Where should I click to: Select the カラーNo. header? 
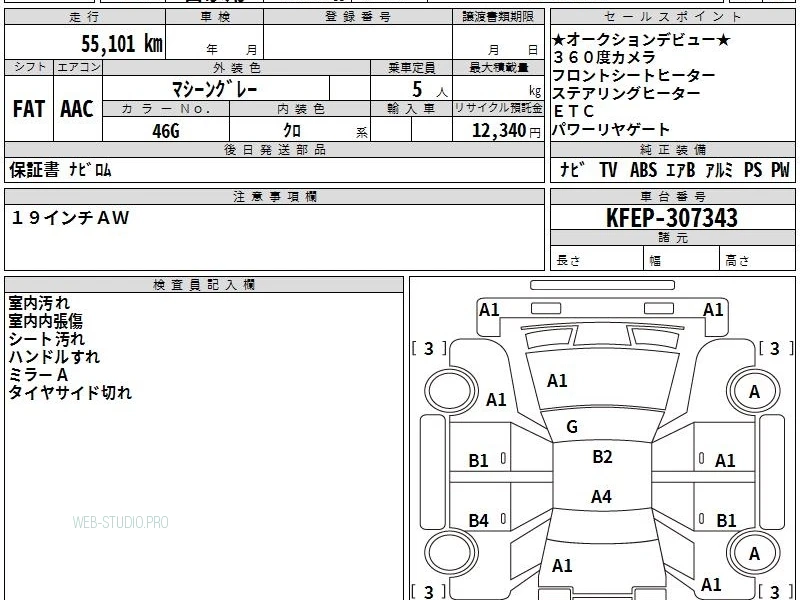pos(166,109)
